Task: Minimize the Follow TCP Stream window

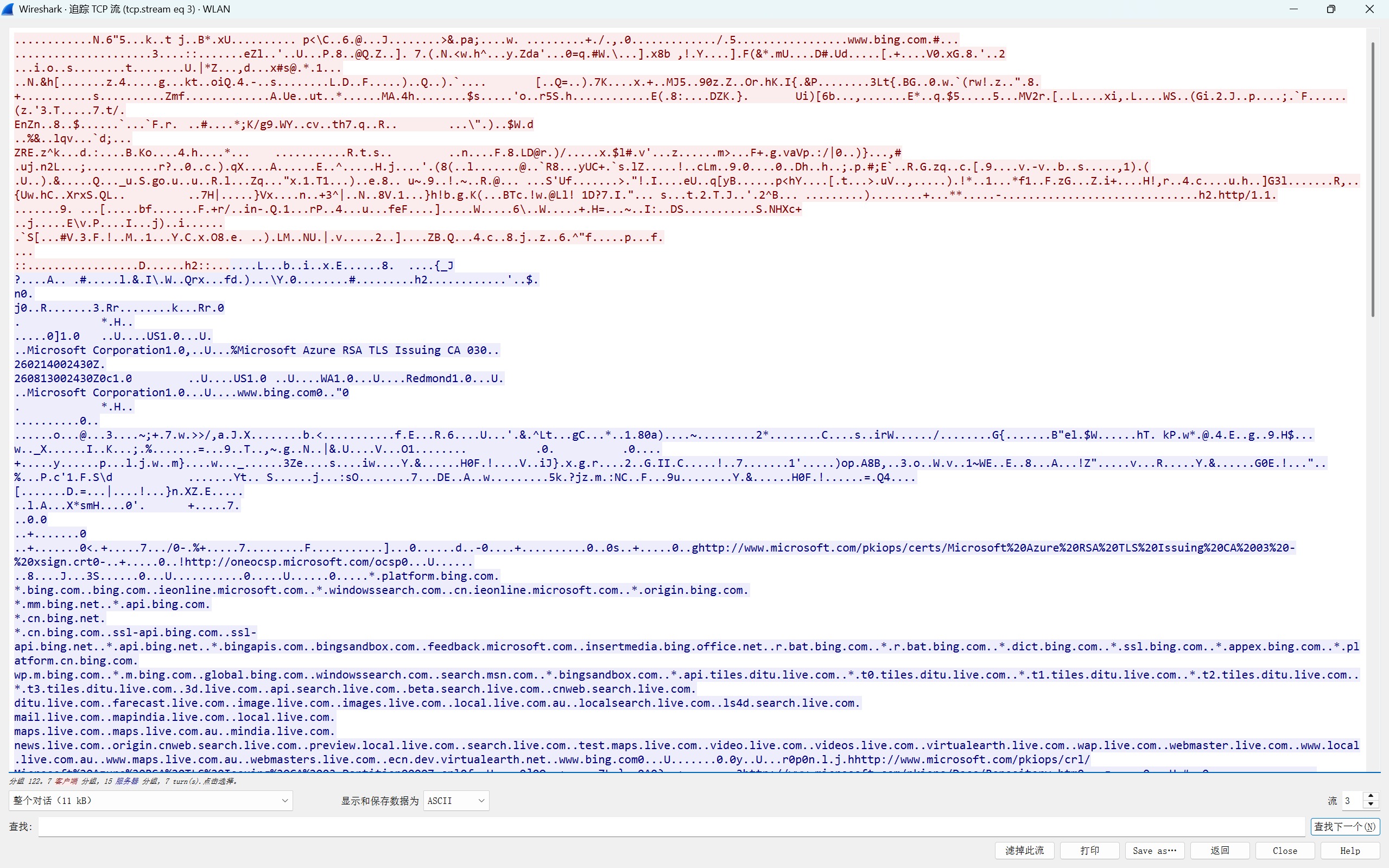Action: [1293, 9]
